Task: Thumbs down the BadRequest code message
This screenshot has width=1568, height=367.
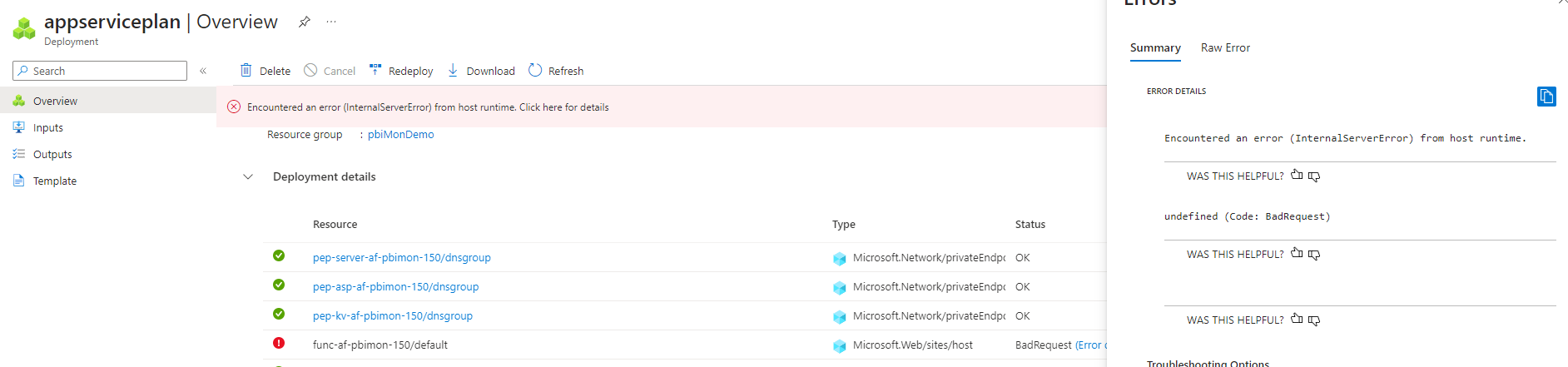Action: (x=1314, y=255)
